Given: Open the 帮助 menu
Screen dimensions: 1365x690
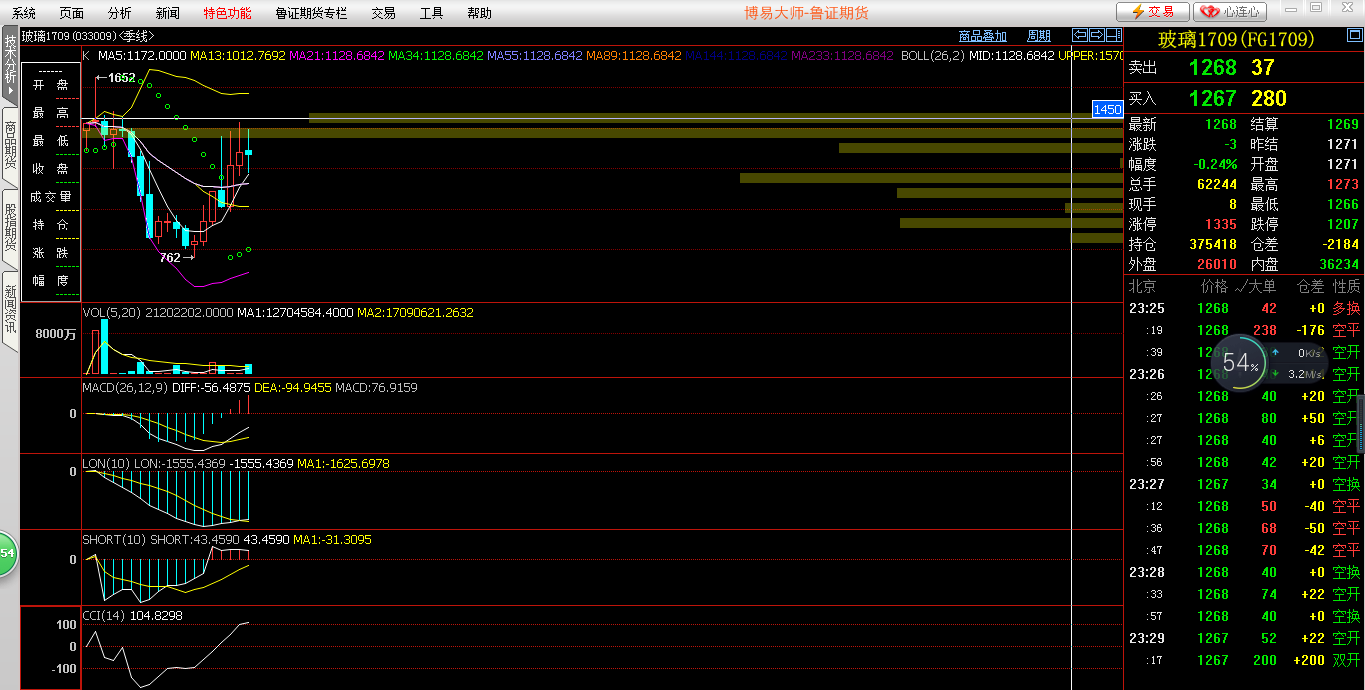Looking at the screenshot, I should (x=479, y=13).
